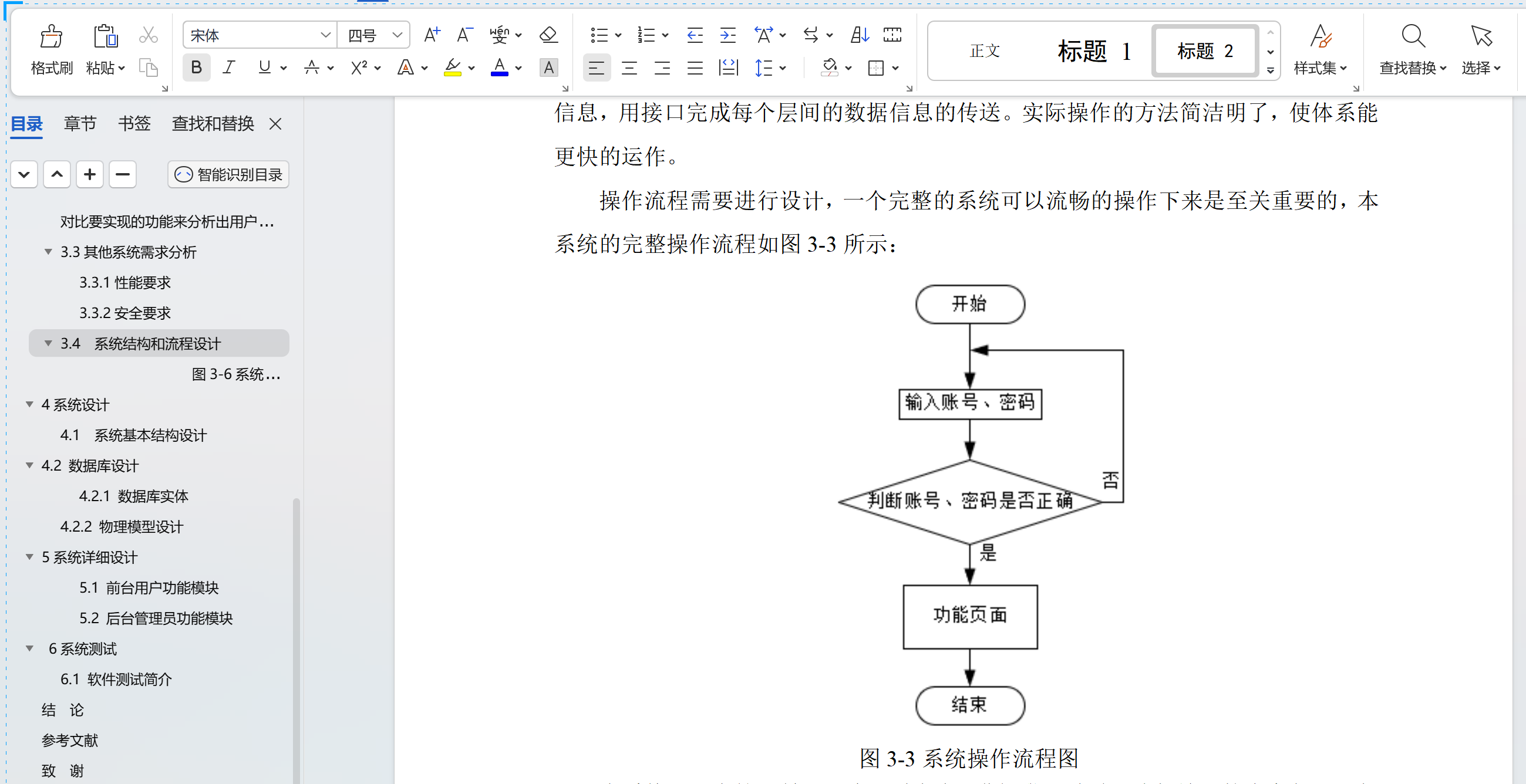Click the sort icon in toolbar
The width and height of the screenshot is (1526, 784).
tap(860, 36)
